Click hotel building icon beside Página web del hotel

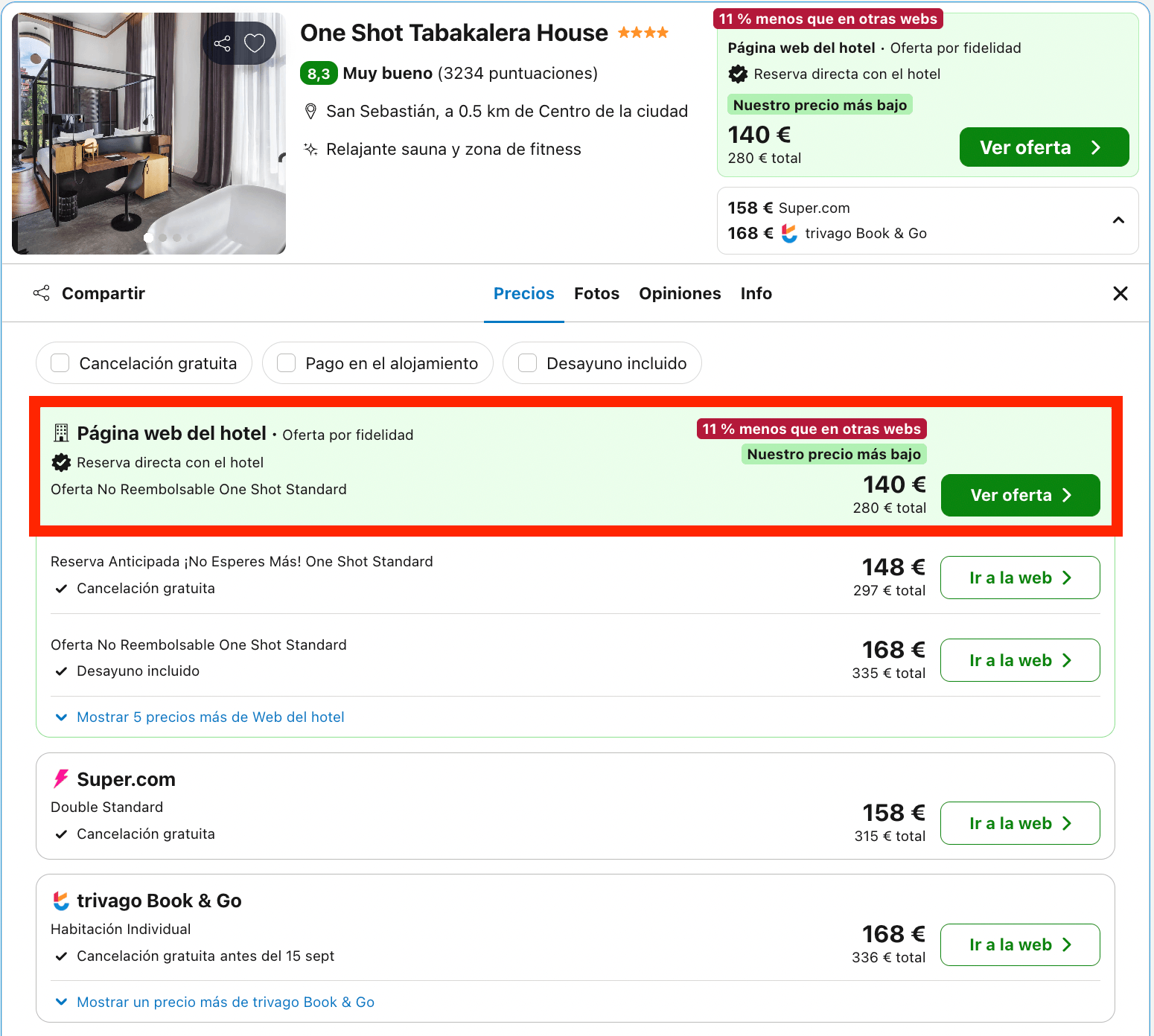(61, 433)
